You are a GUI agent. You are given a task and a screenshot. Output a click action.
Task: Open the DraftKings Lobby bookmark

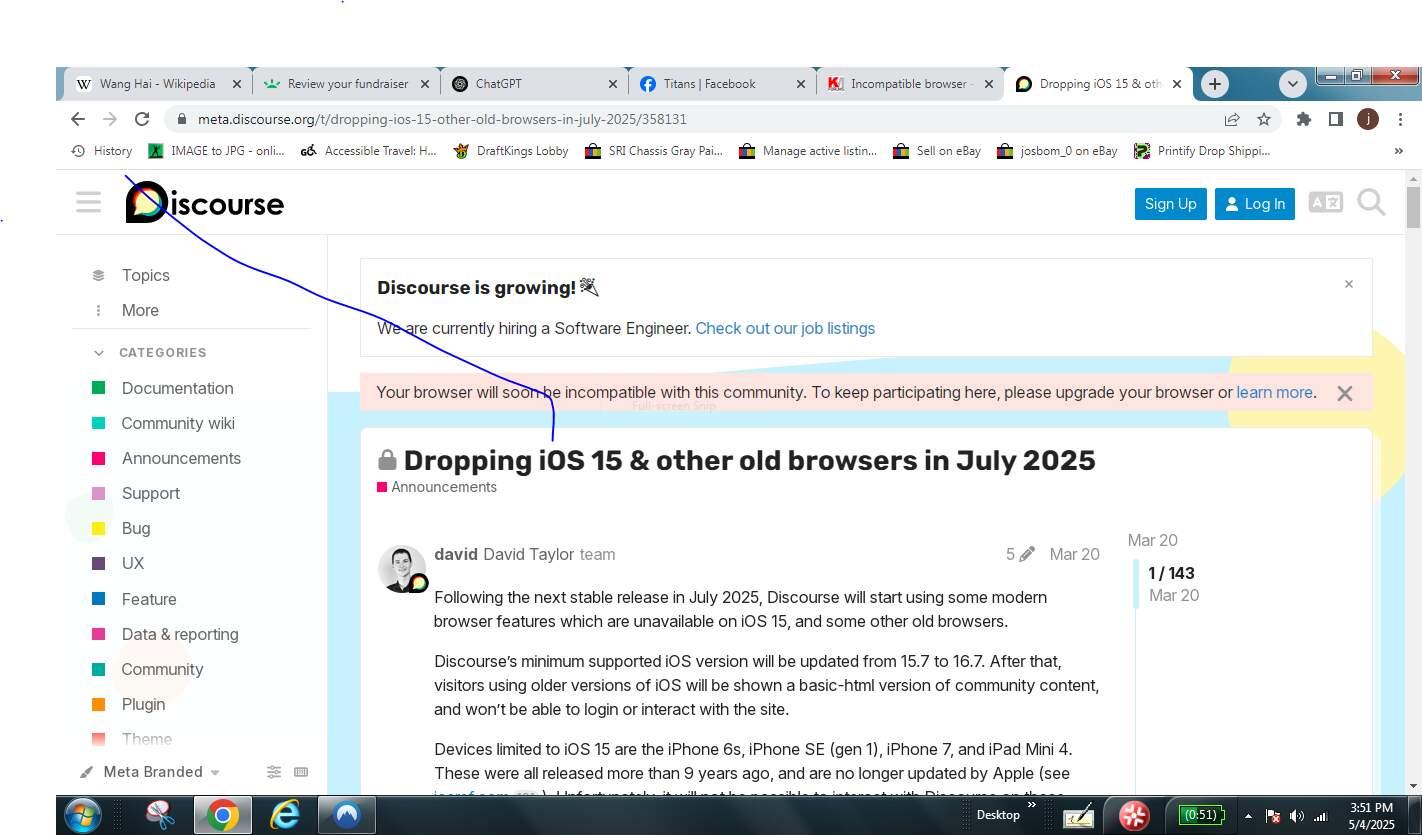pos(511,151)
